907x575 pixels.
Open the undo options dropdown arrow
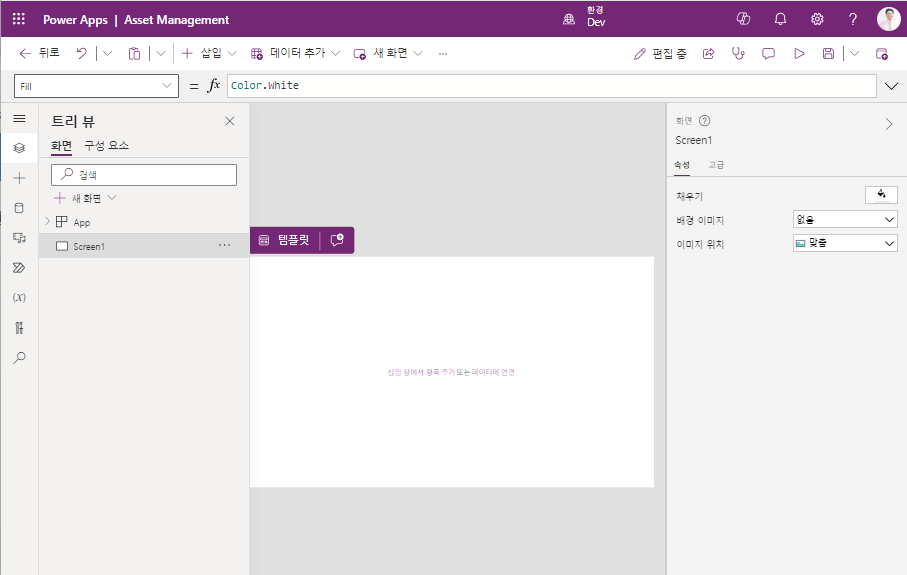(108, 53)
